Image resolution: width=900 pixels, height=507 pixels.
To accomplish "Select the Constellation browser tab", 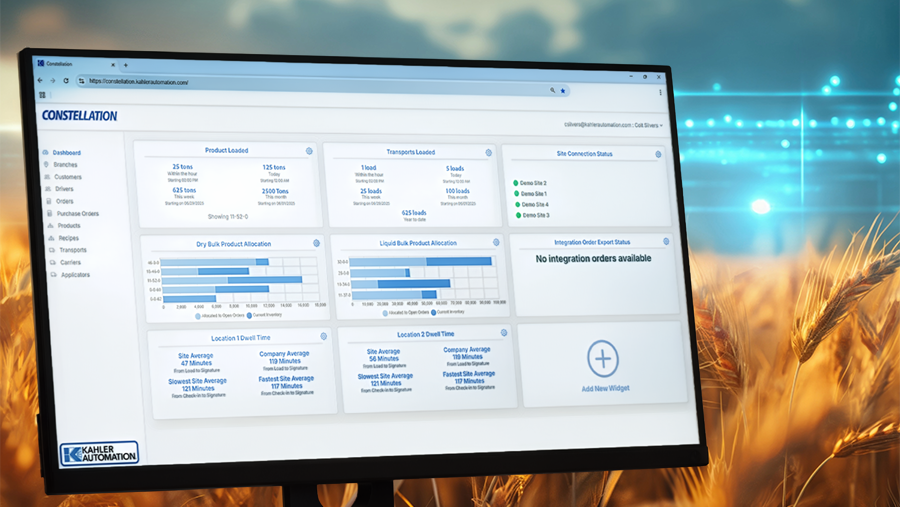I will coord(76,64).
